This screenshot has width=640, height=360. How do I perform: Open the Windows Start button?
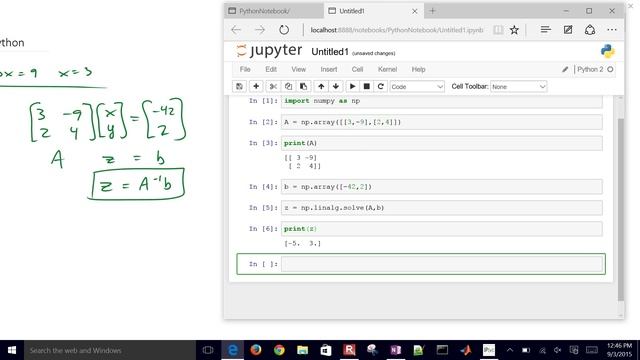(x=11, y=350)
